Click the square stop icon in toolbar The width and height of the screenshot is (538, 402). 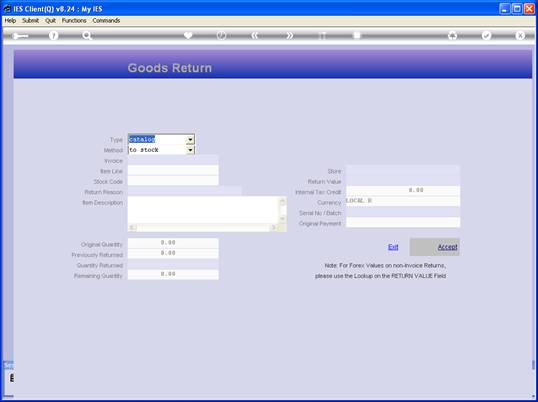[357, 35]
